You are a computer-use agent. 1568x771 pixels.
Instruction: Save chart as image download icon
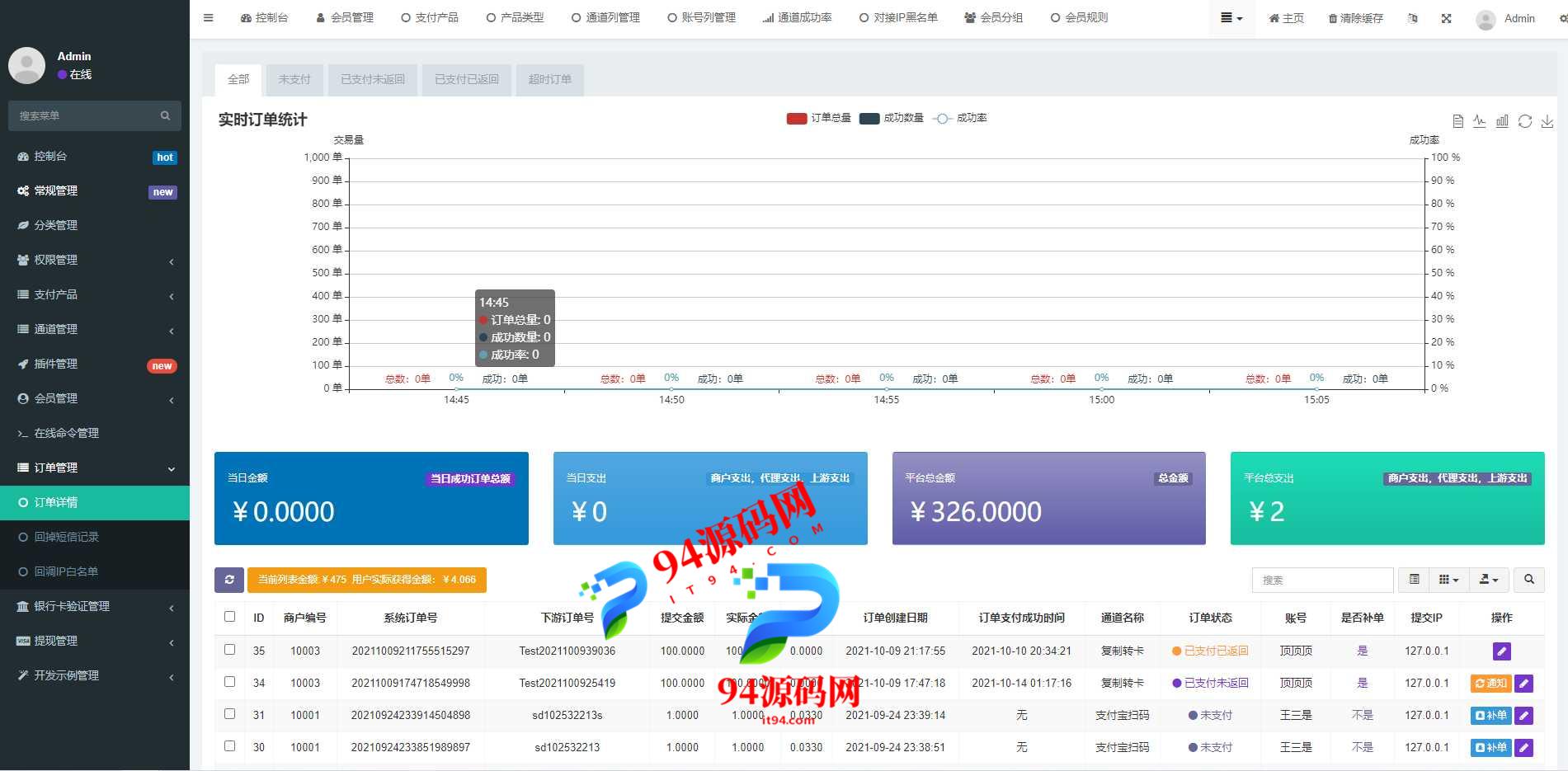1547,121
